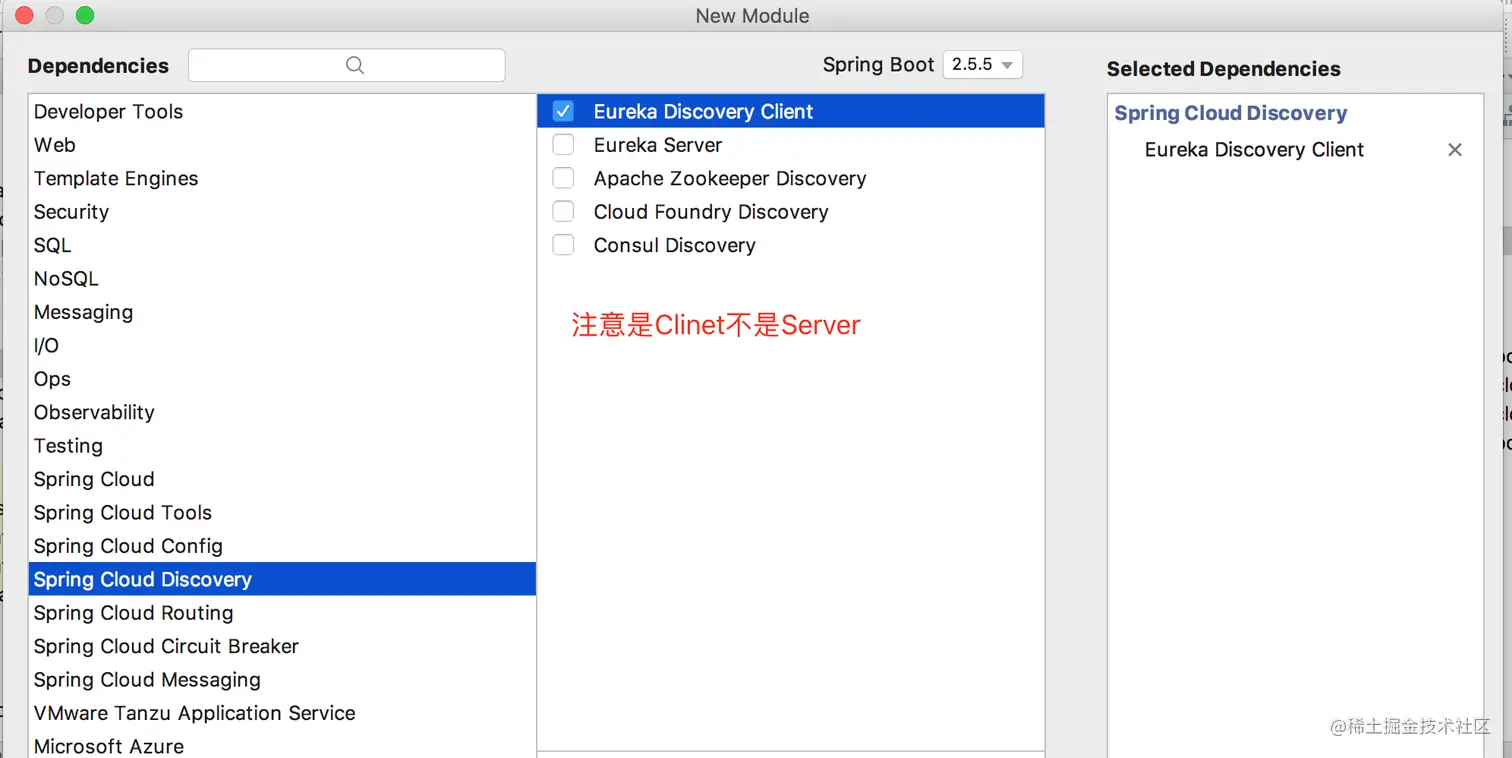Choose the Spring Cloud Tools category

click(x=282, y=513)
